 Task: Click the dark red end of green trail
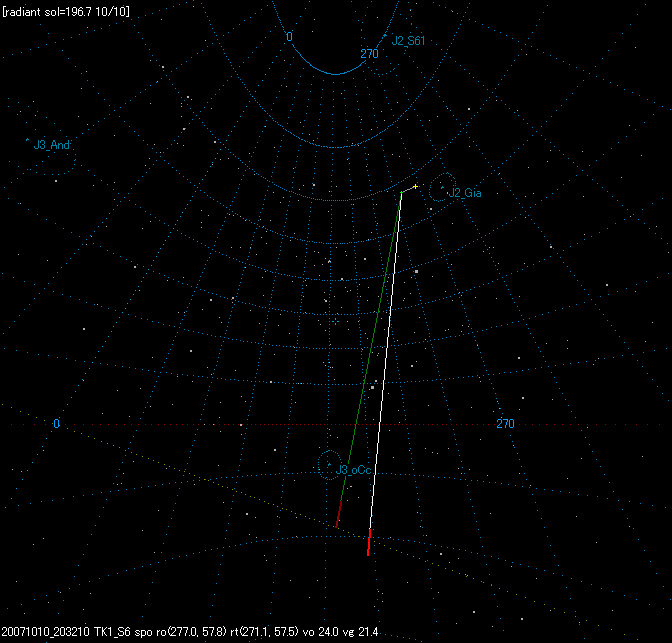339,514
